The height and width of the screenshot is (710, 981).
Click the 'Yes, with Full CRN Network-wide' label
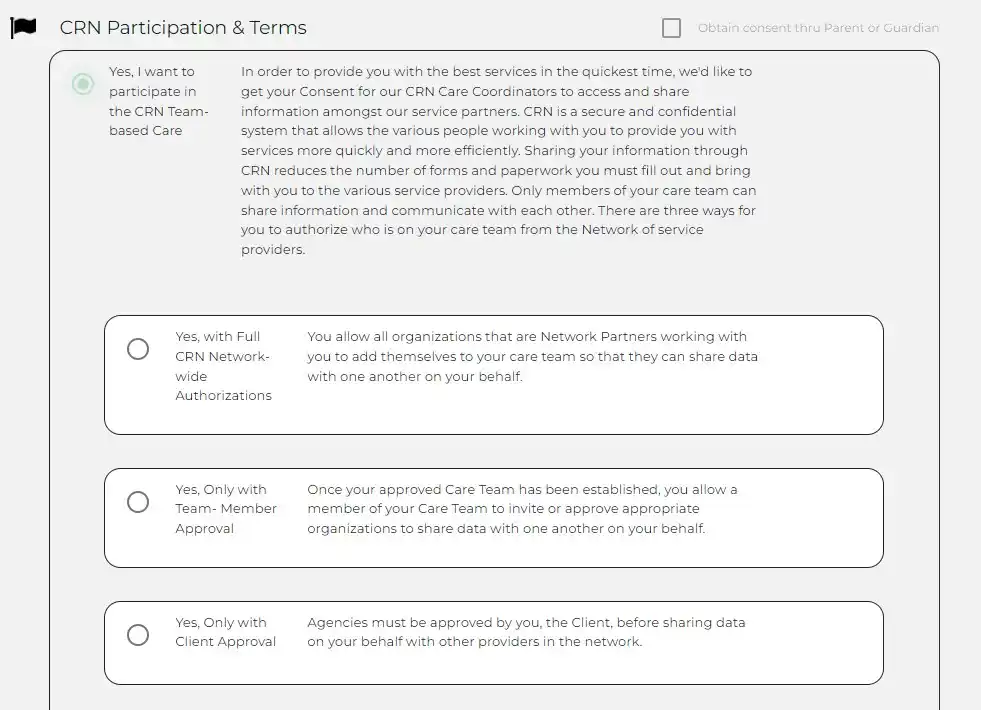(x=223, y=366)
